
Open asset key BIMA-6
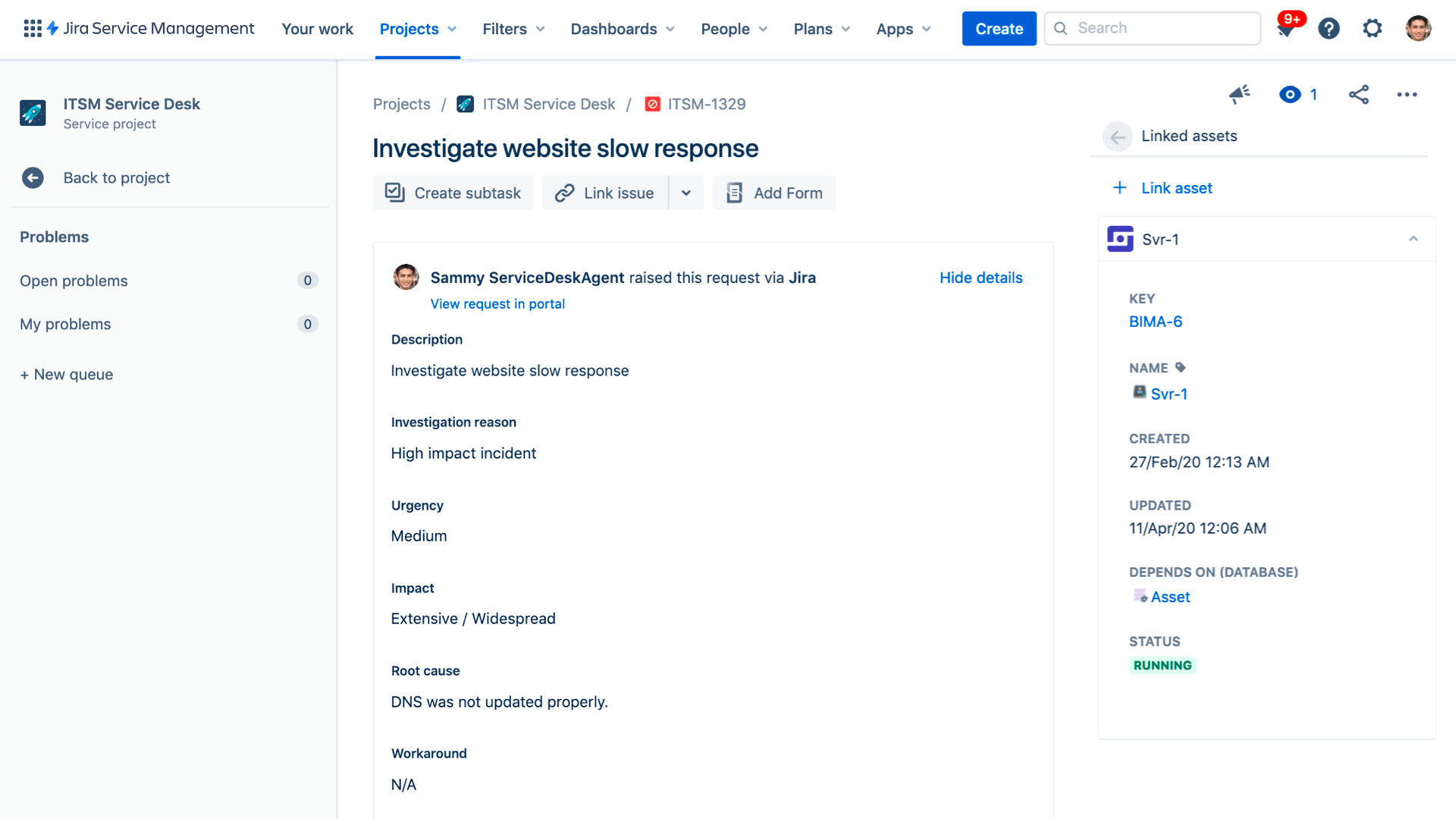click(1156, 321)
